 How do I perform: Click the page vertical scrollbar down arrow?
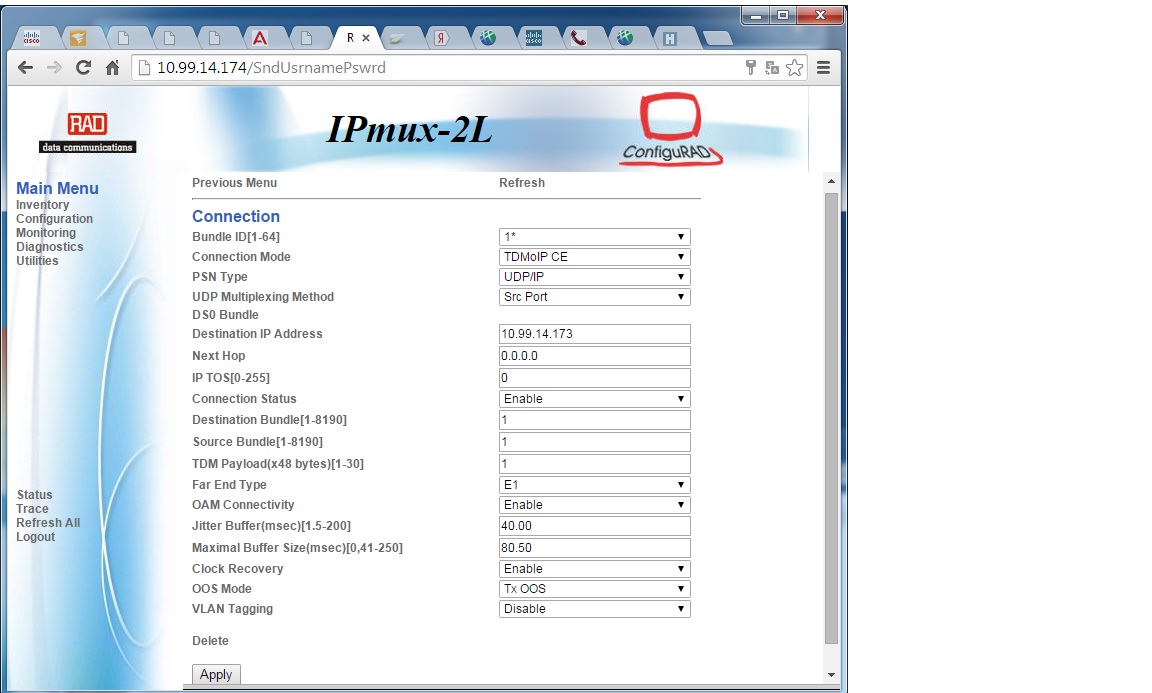(831, 675)
